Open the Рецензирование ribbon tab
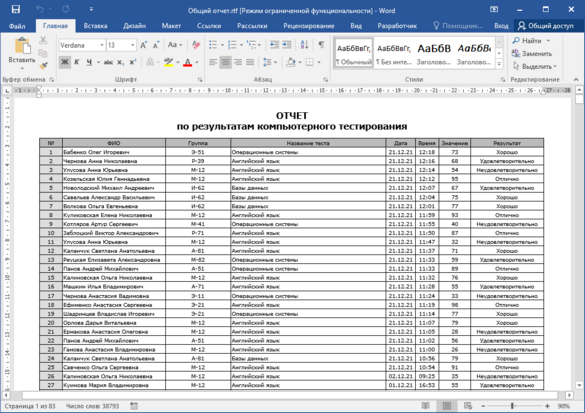This screenshot has height=413, width=585. point(309,26)
